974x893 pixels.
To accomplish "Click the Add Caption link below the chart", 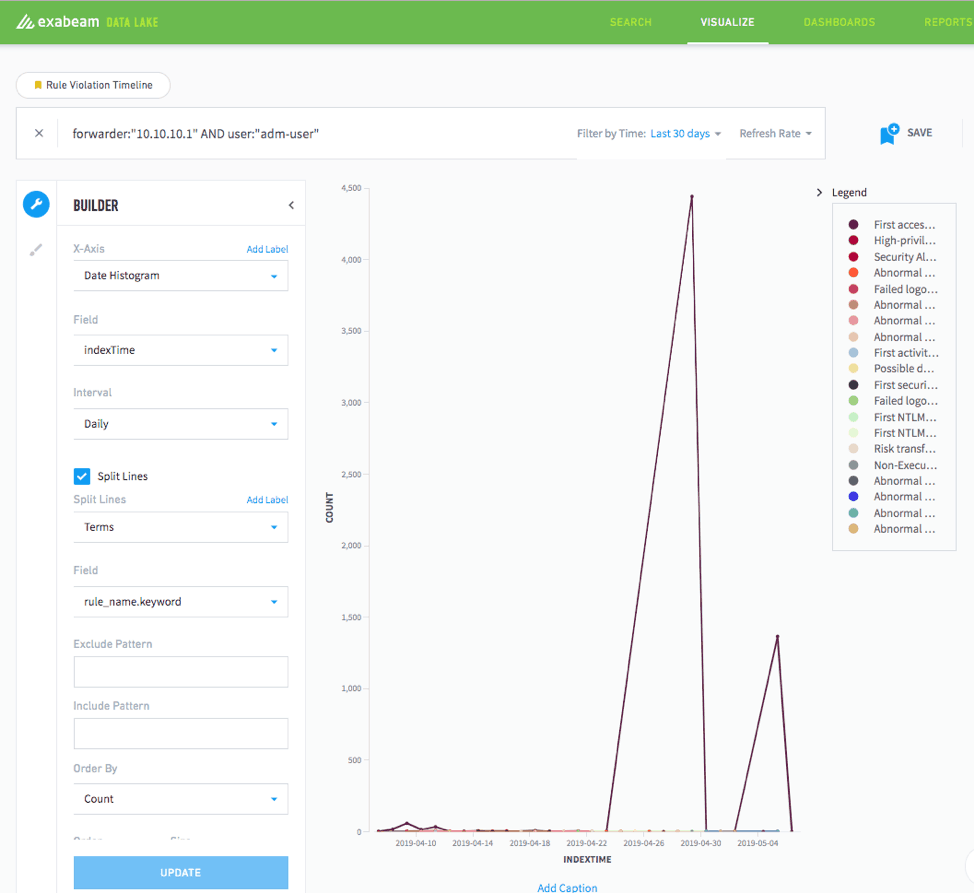I will coord(567,887).
